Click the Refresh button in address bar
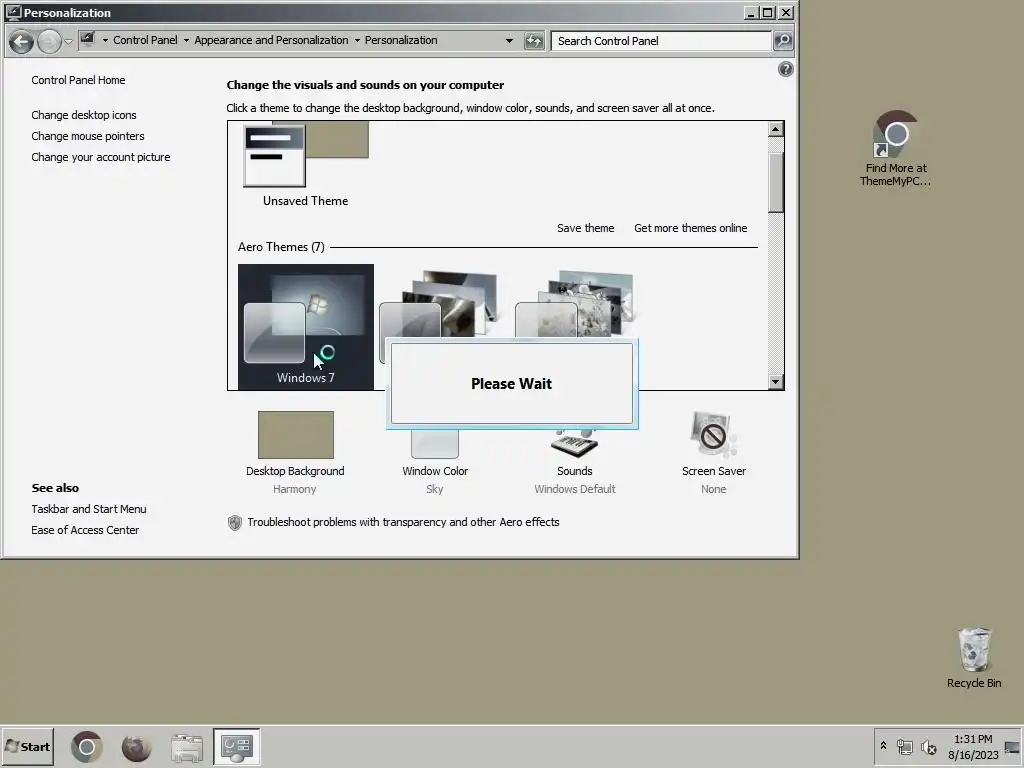 coord(534,41)
